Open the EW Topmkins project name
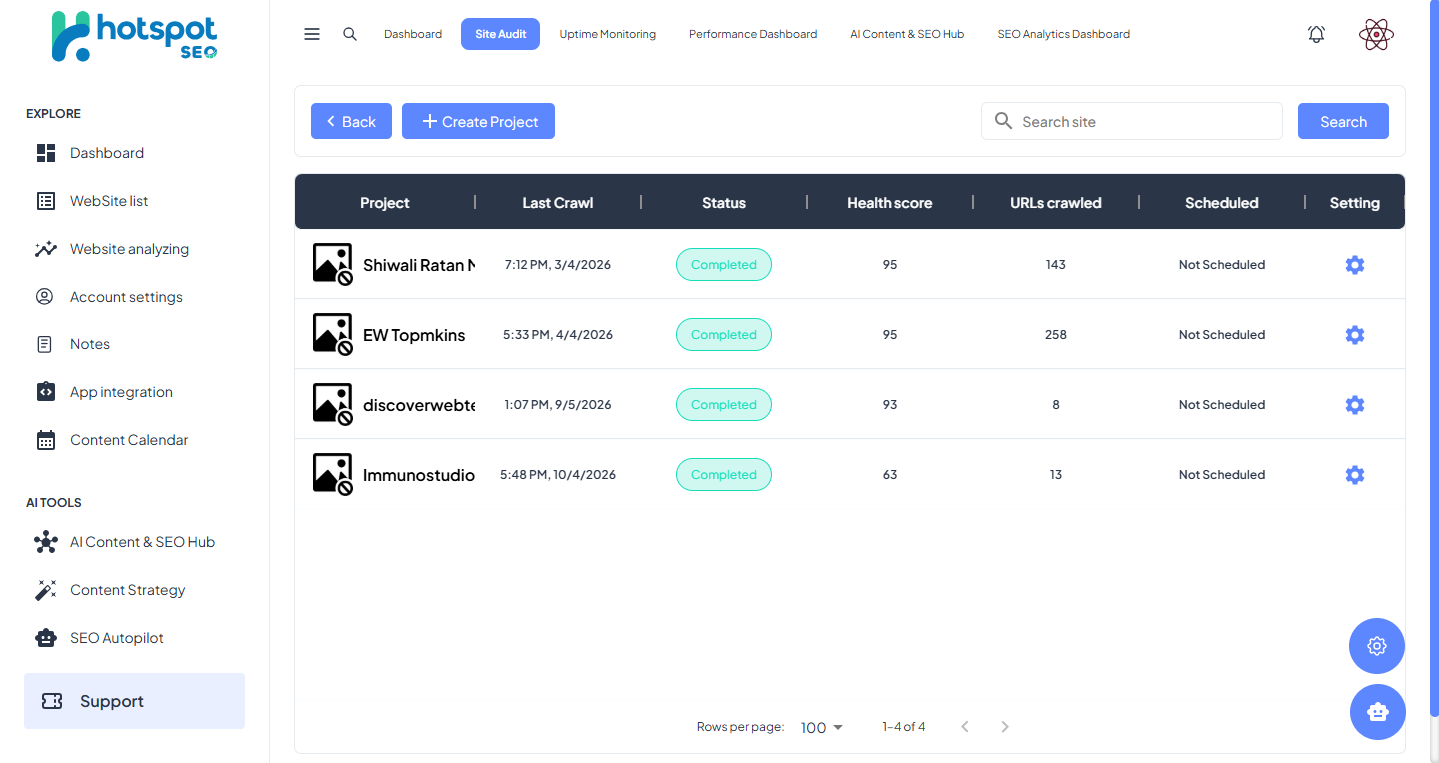Viewport: 1439px width, 763px height. click(x=414, y=335)
